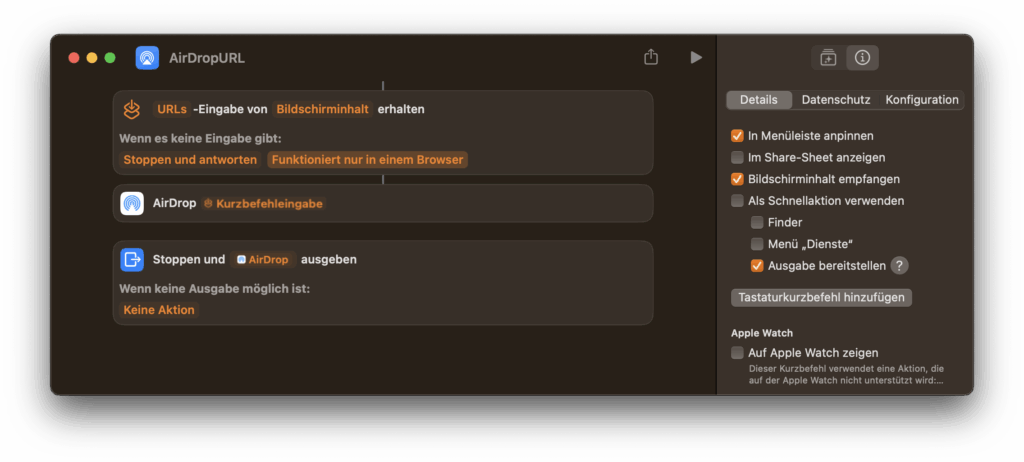This screenshot has height=462, width=1024.
Task: Check the Finder checkbox
Action: (757, 222)
